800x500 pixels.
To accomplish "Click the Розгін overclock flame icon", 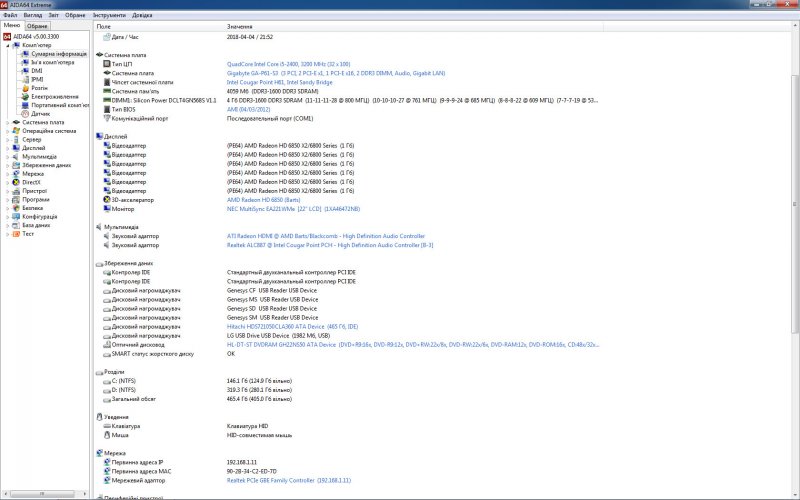I will point(25,88).
